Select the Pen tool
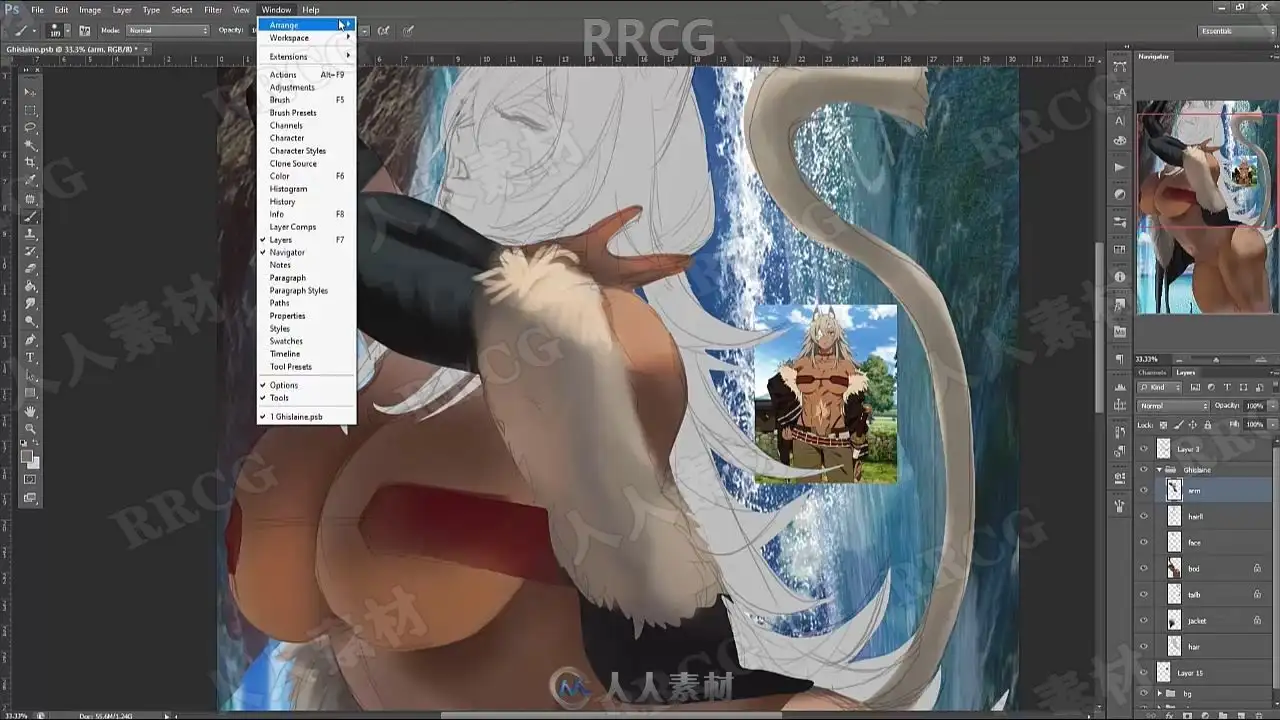1280x720 pixels. tap(31, 340)
